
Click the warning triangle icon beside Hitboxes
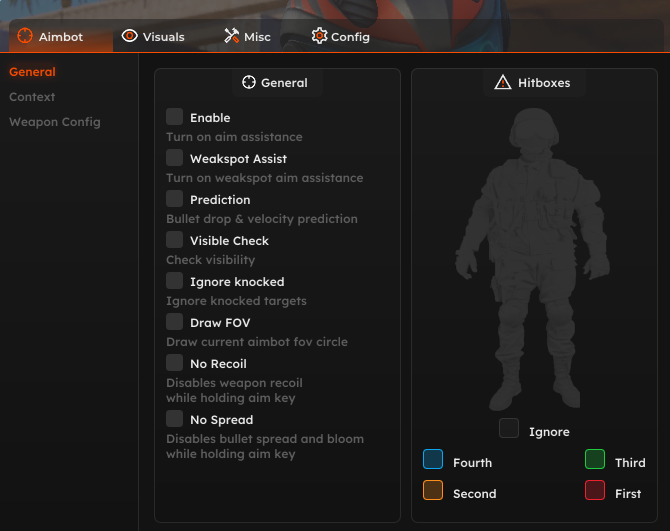[x=502, y=82]
